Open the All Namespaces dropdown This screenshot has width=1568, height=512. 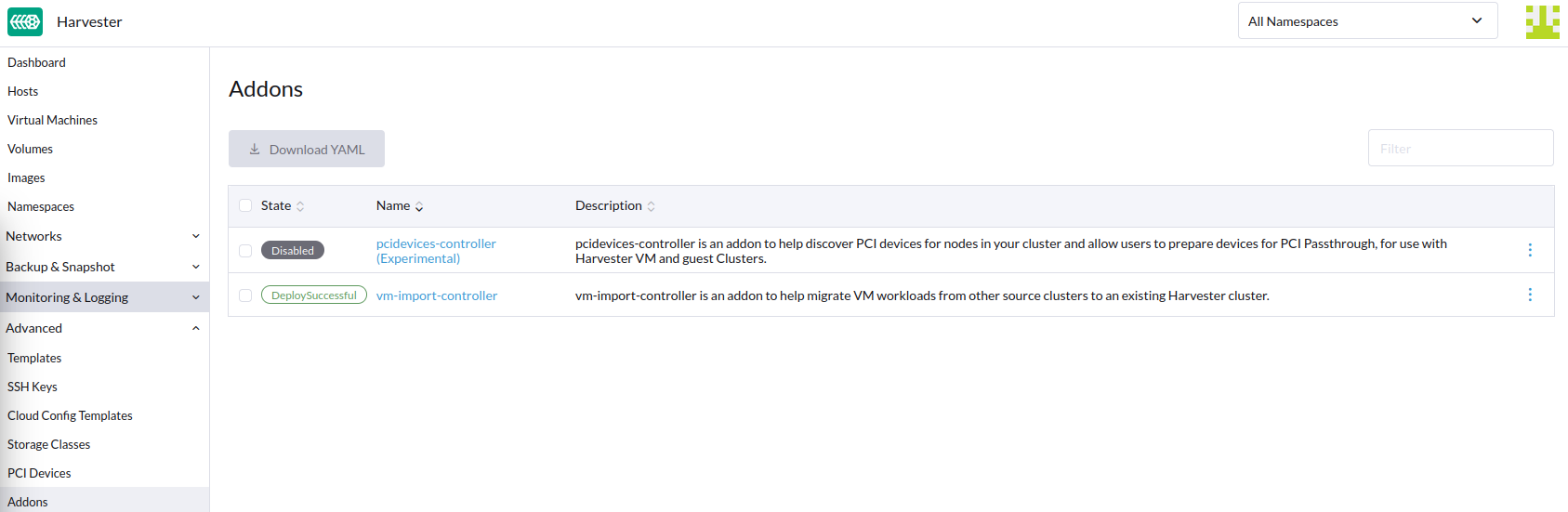click(1367, 20)
